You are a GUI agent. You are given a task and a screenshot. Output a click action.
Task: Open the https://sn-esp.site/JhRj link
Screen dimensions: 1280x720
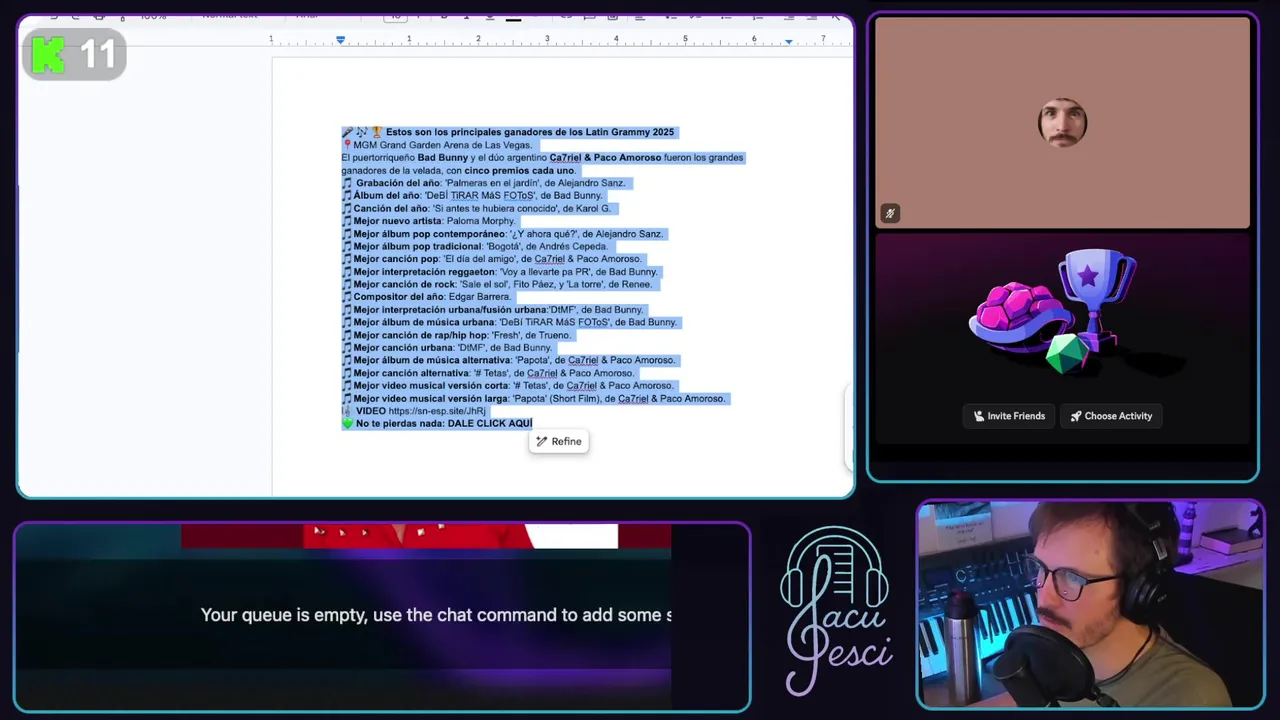pyautogui.click(x=437, y=411)
